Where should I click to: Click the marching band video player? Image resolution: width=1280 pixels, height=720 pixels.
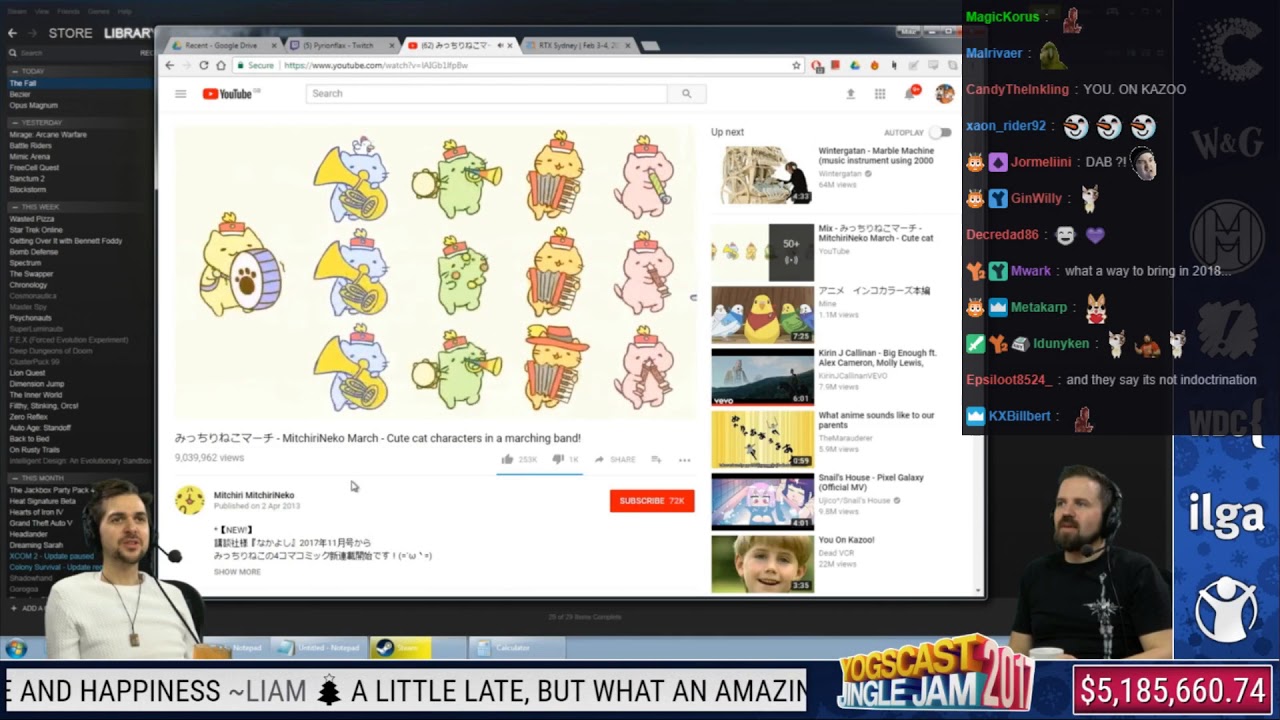coord(435,272)
